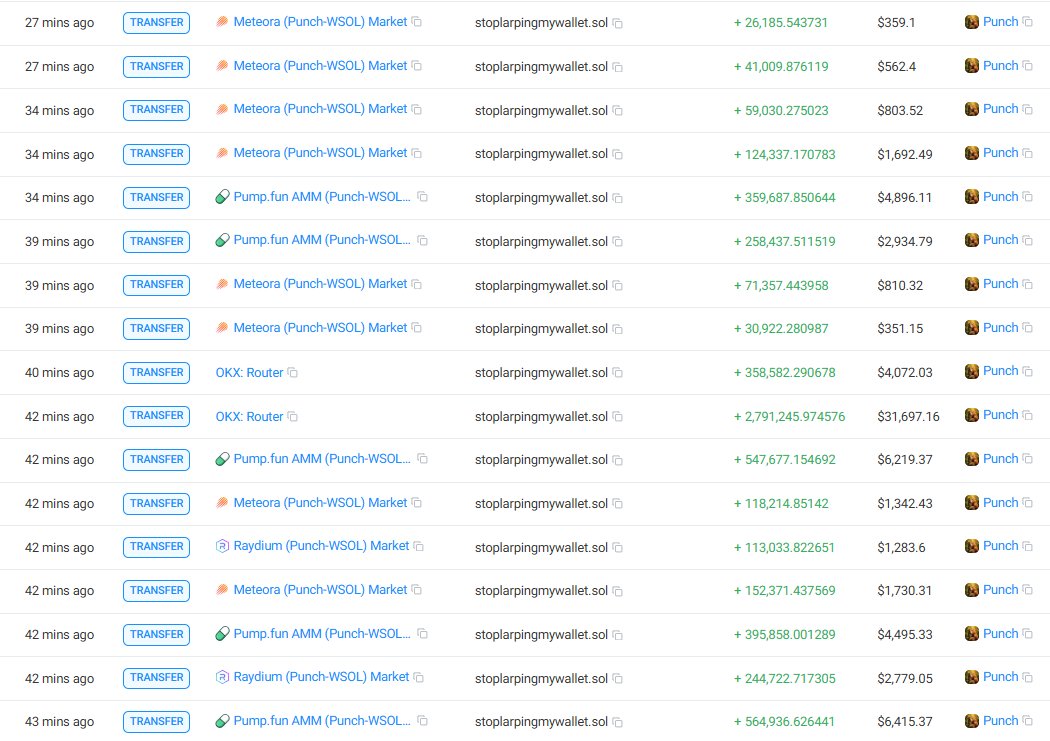Open Raydium (Punch-WSOL) Market link in $1,283.6 row
The image size is (1050, 741).
click(x=321, y=546)
